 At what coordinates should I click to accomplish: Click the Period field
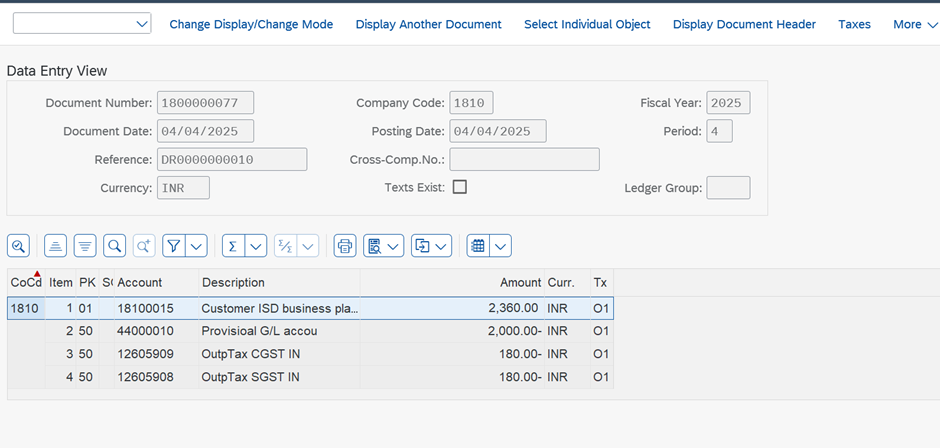click(x=719, y=131)
